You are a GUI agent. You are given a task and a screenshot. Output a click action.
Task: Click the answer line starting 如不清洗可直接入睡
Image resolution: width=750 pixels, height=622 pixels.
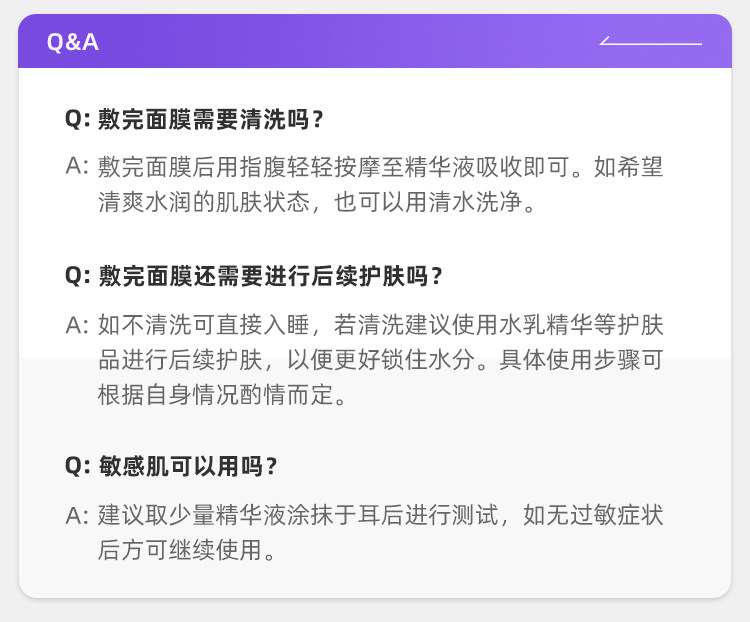point(380,324)
